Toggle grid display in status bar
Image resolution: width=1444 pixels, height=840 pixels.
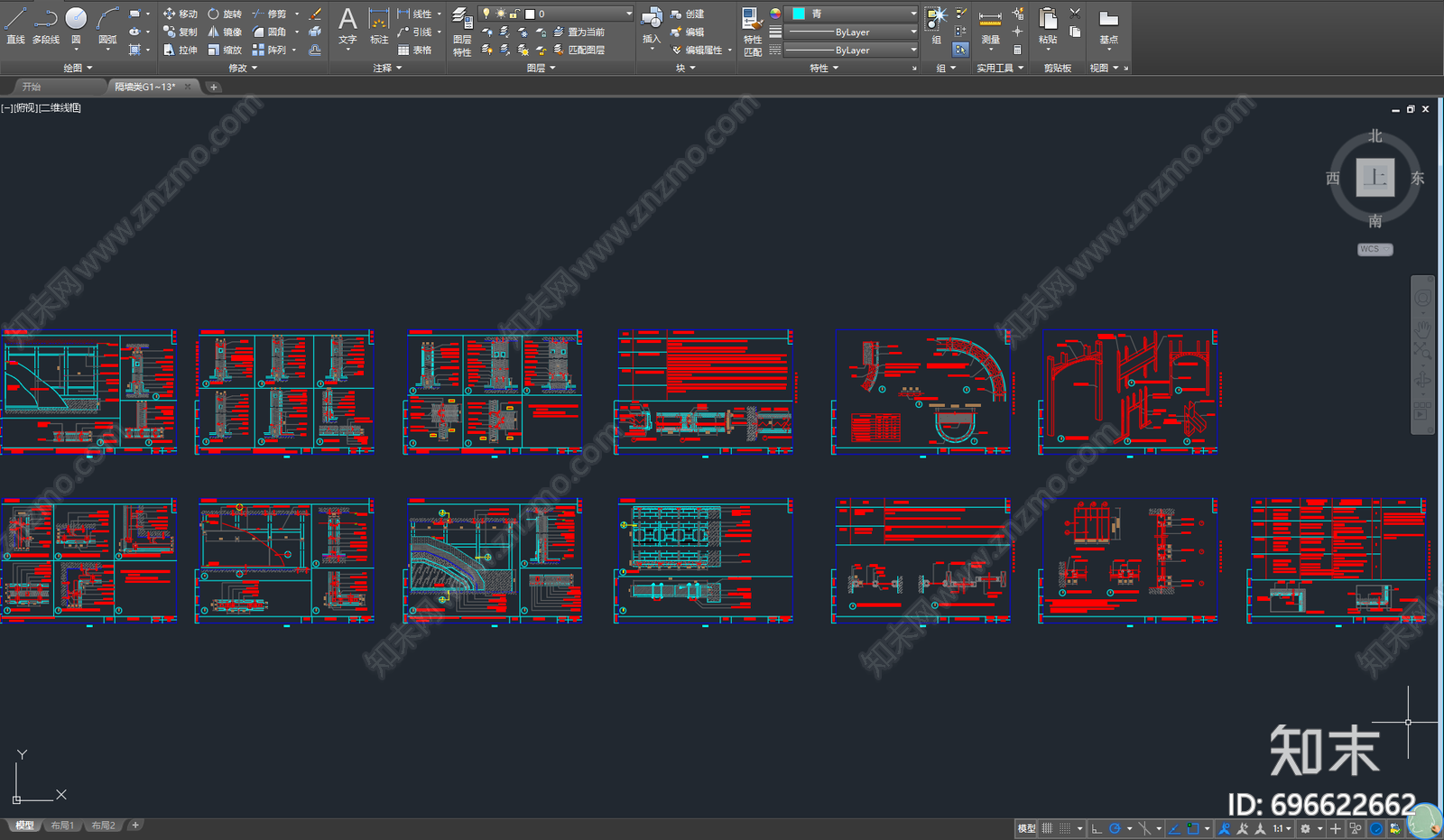tap(1047, 828)
